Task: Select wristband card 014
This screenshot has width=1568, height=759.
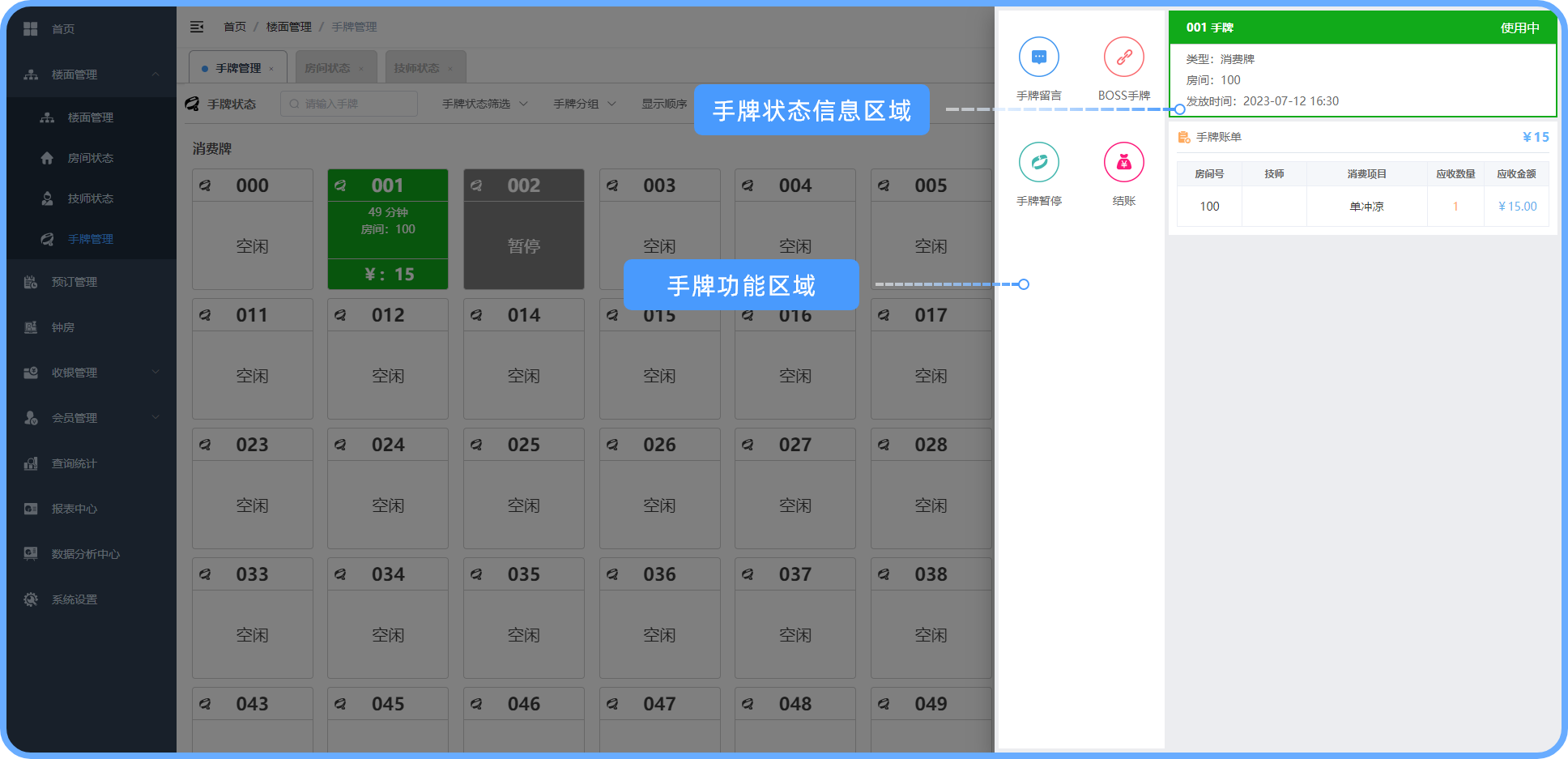Action: 524,359
